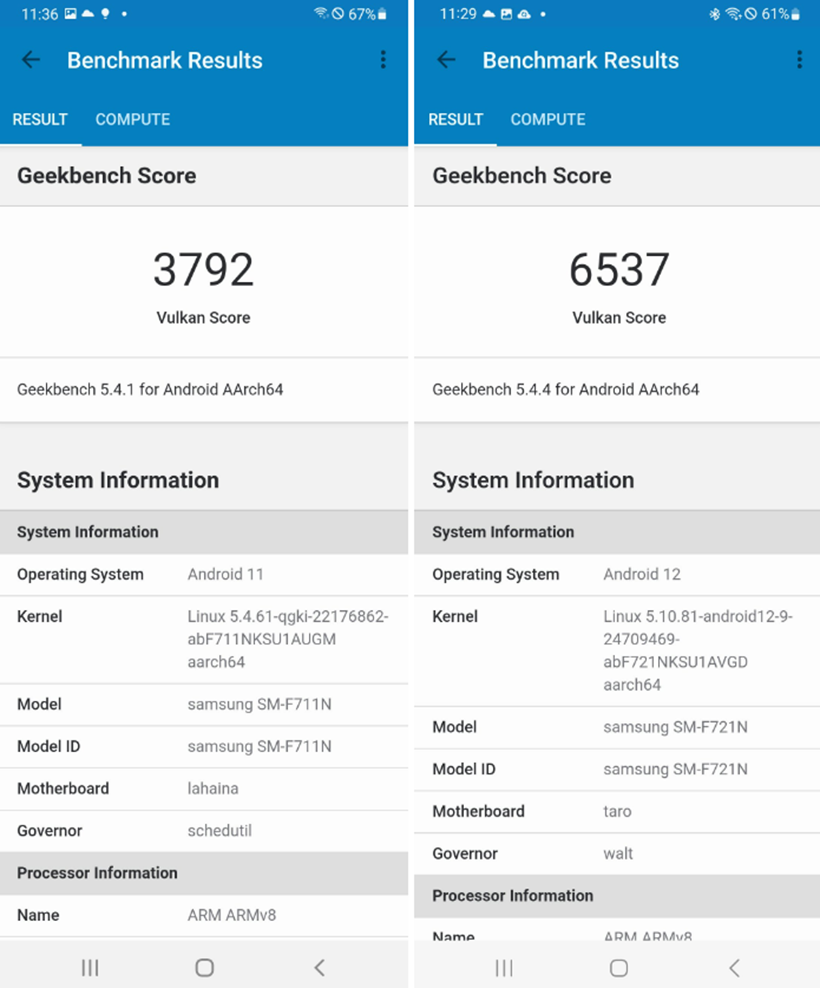Tap Geekbench 5.4.1 for Android AArch64 text
Viewport: 820px width, 988px height.
pyautogui.click(x=150, y=389)
